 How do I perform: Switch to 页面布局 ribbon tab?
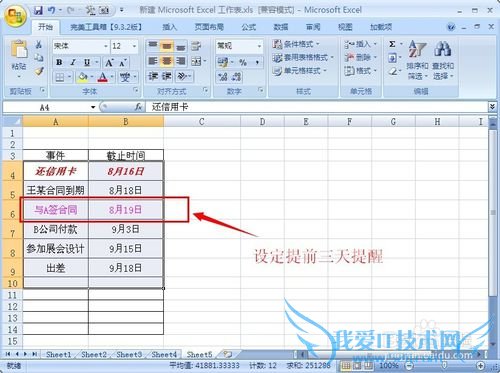click(209, 27)
